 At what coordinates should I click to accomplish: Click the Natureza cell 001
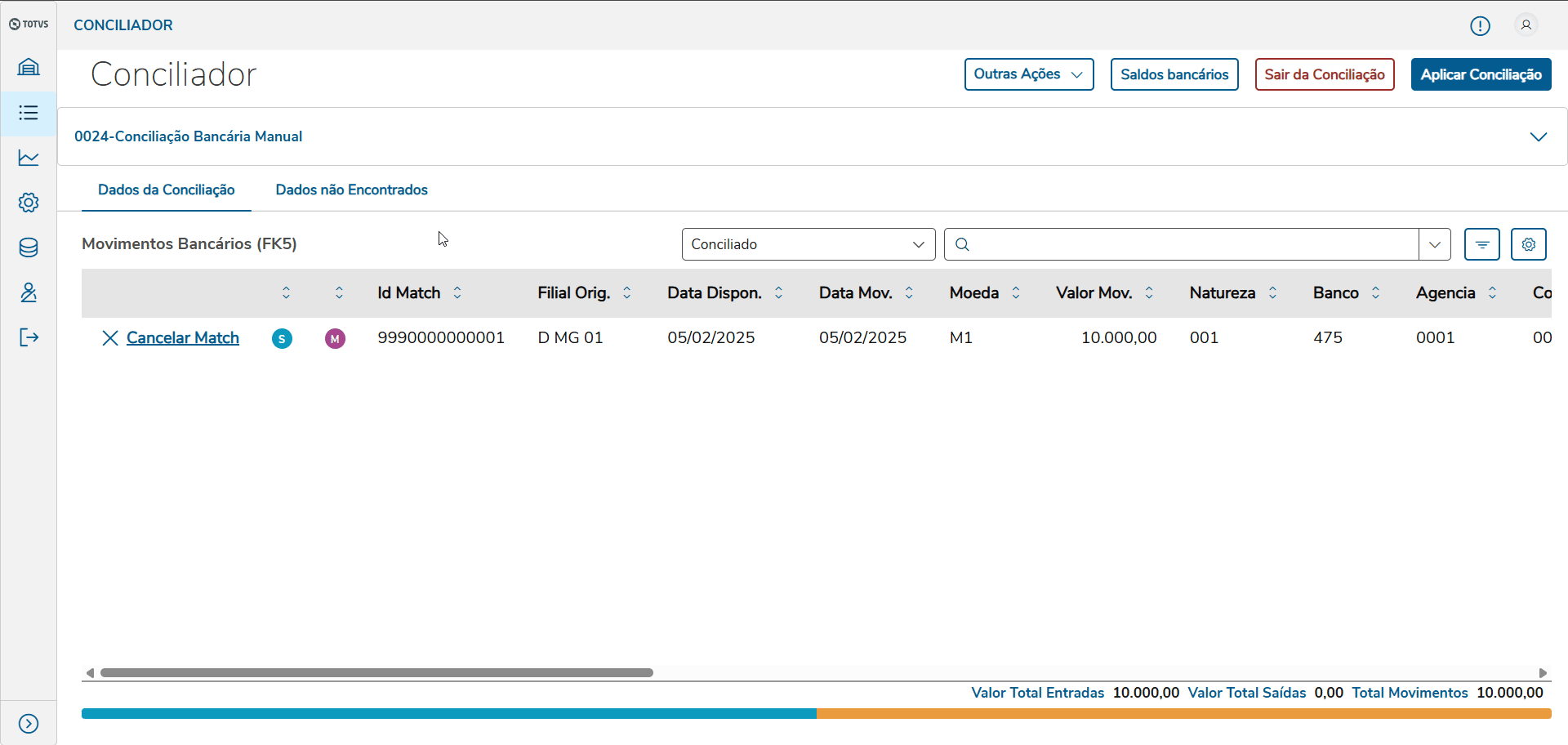point(1204,337)
